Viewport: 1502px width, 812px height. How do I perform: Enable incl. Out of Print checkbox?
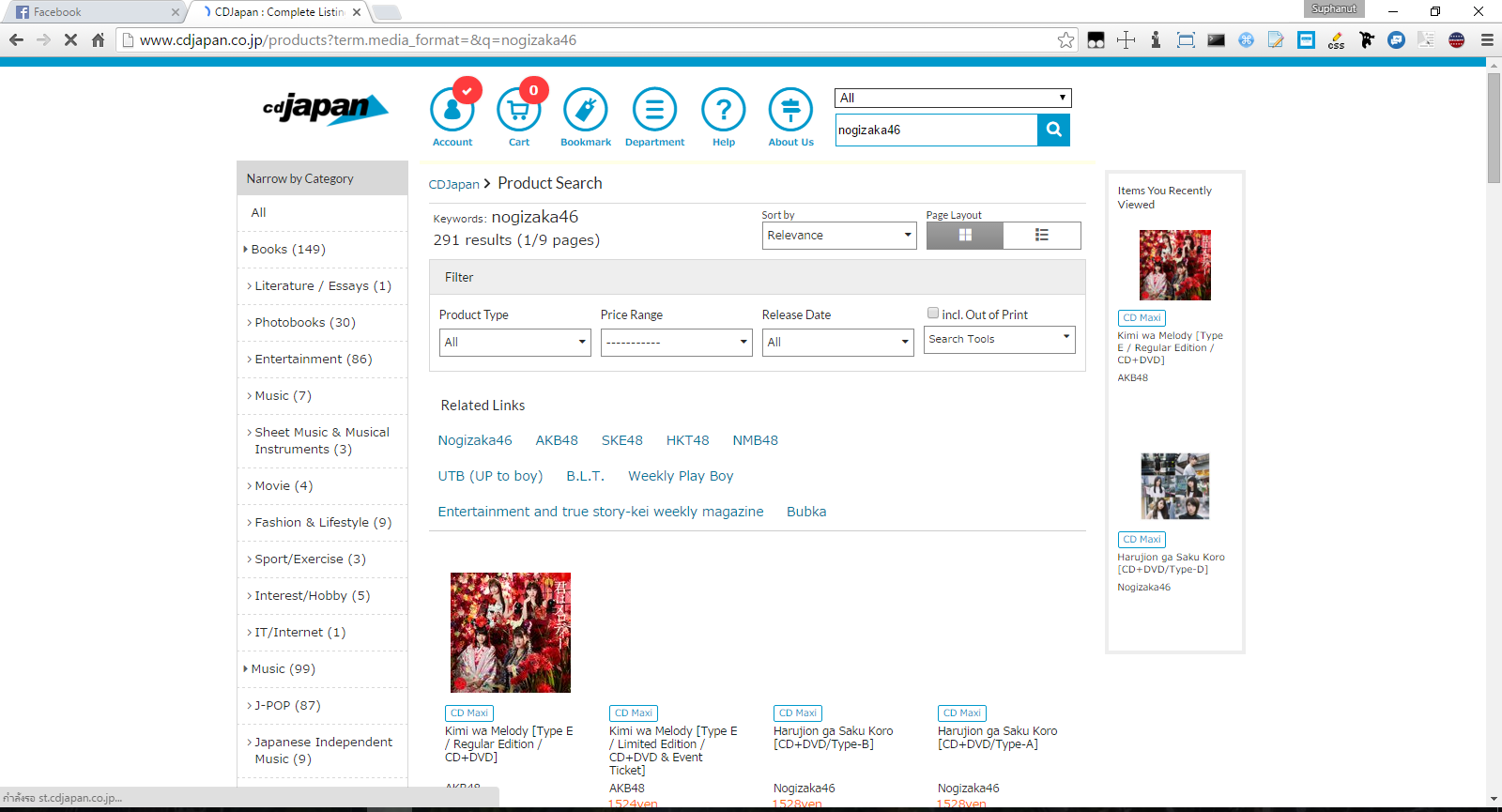933,314
